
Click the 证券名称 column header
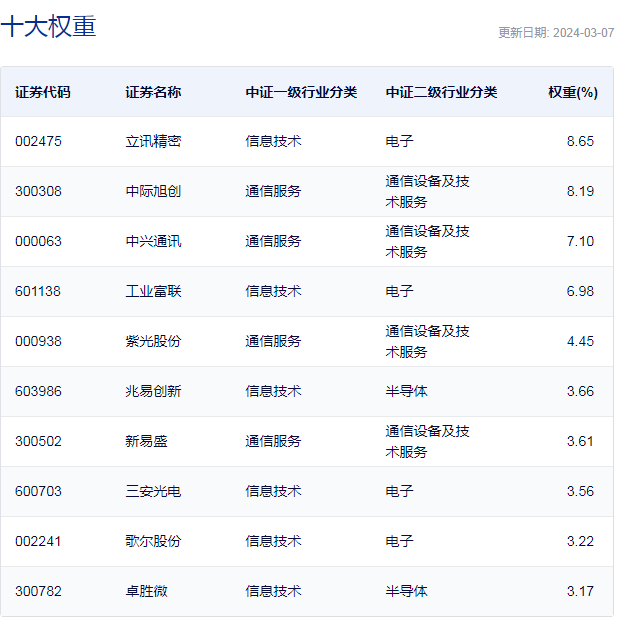[153, 92]
